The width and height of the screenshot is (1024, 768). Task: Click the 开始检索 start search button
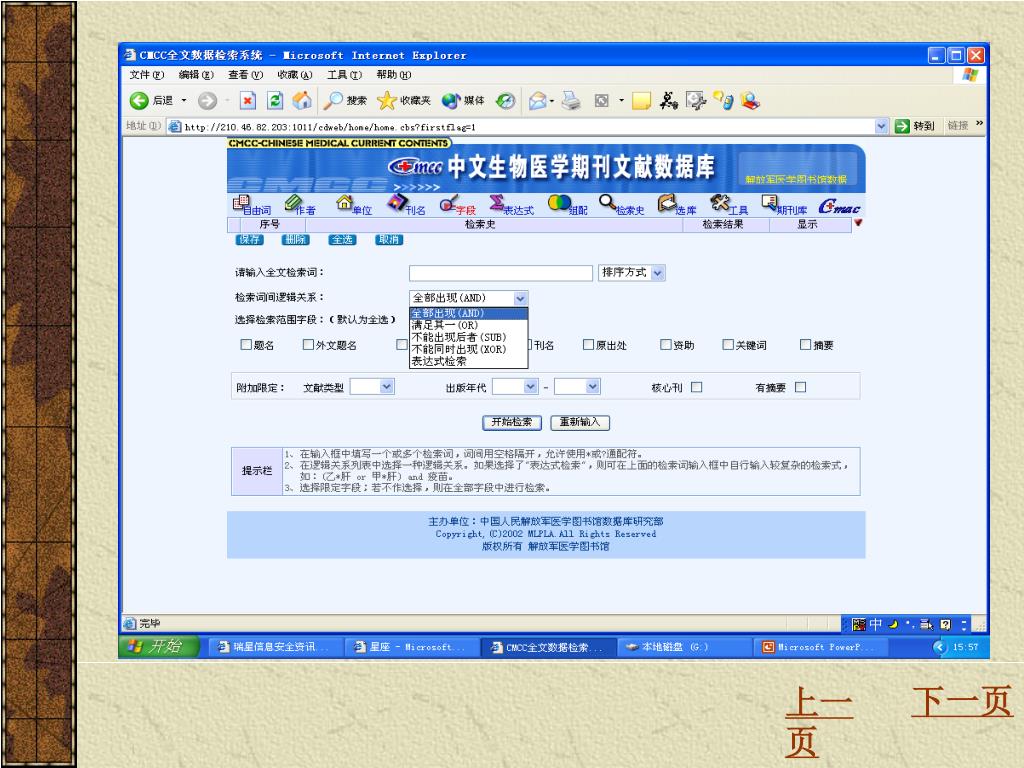512,422
